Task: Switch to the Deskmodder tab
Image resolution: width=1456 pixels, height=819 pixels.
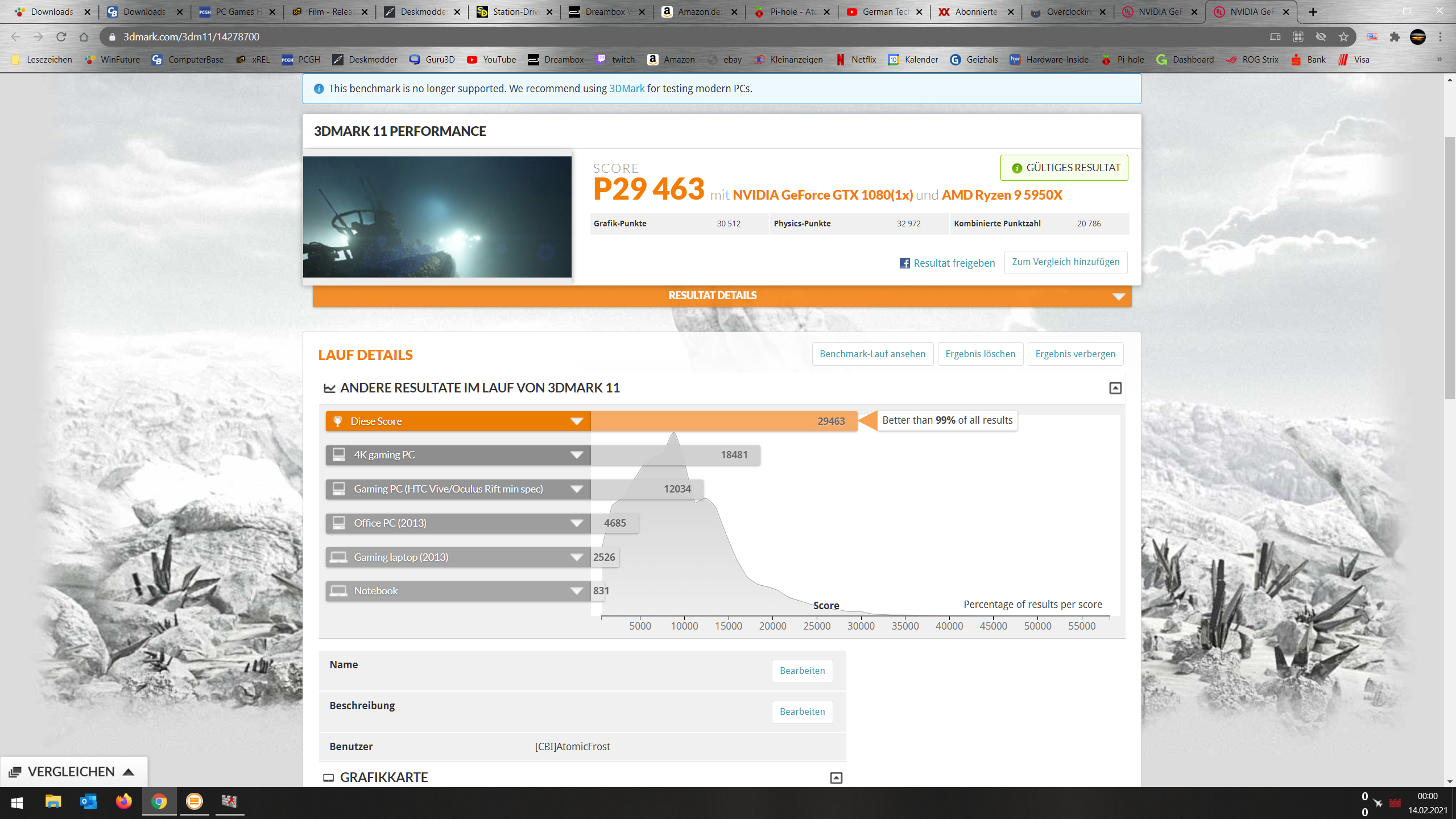Action: coord(422,12)
